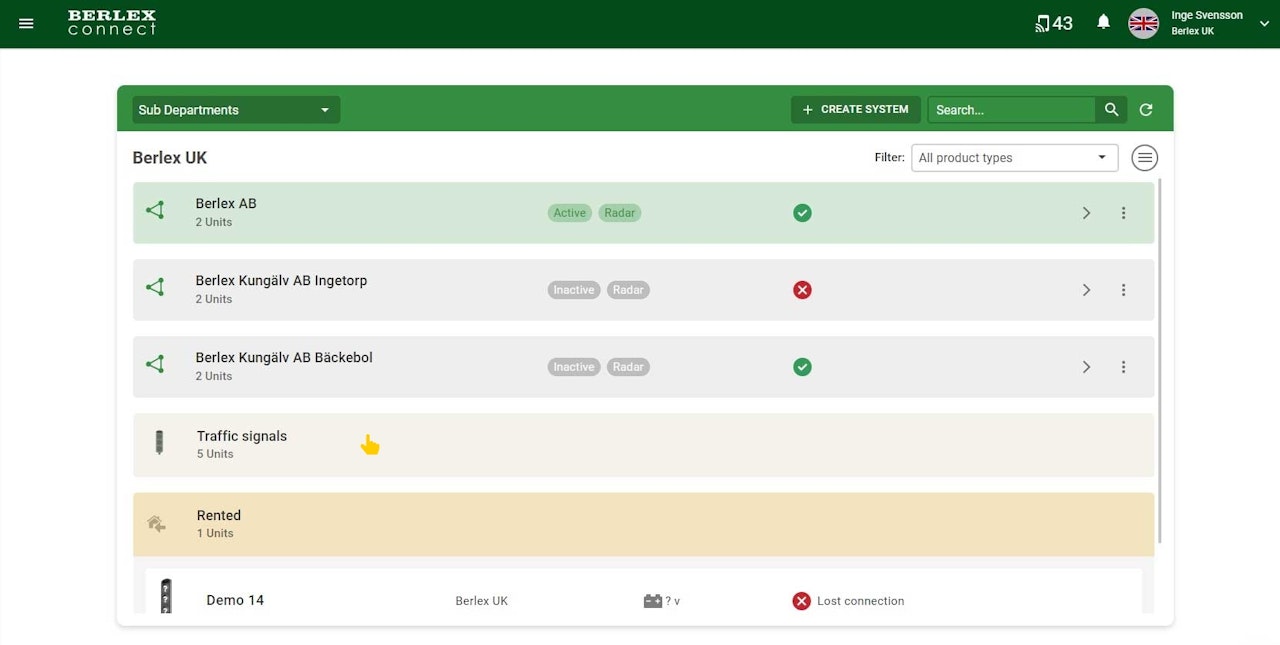Toggle the list view mode icon
This screenshot has width=1280, height=645.
click(x=1145, y=158)
